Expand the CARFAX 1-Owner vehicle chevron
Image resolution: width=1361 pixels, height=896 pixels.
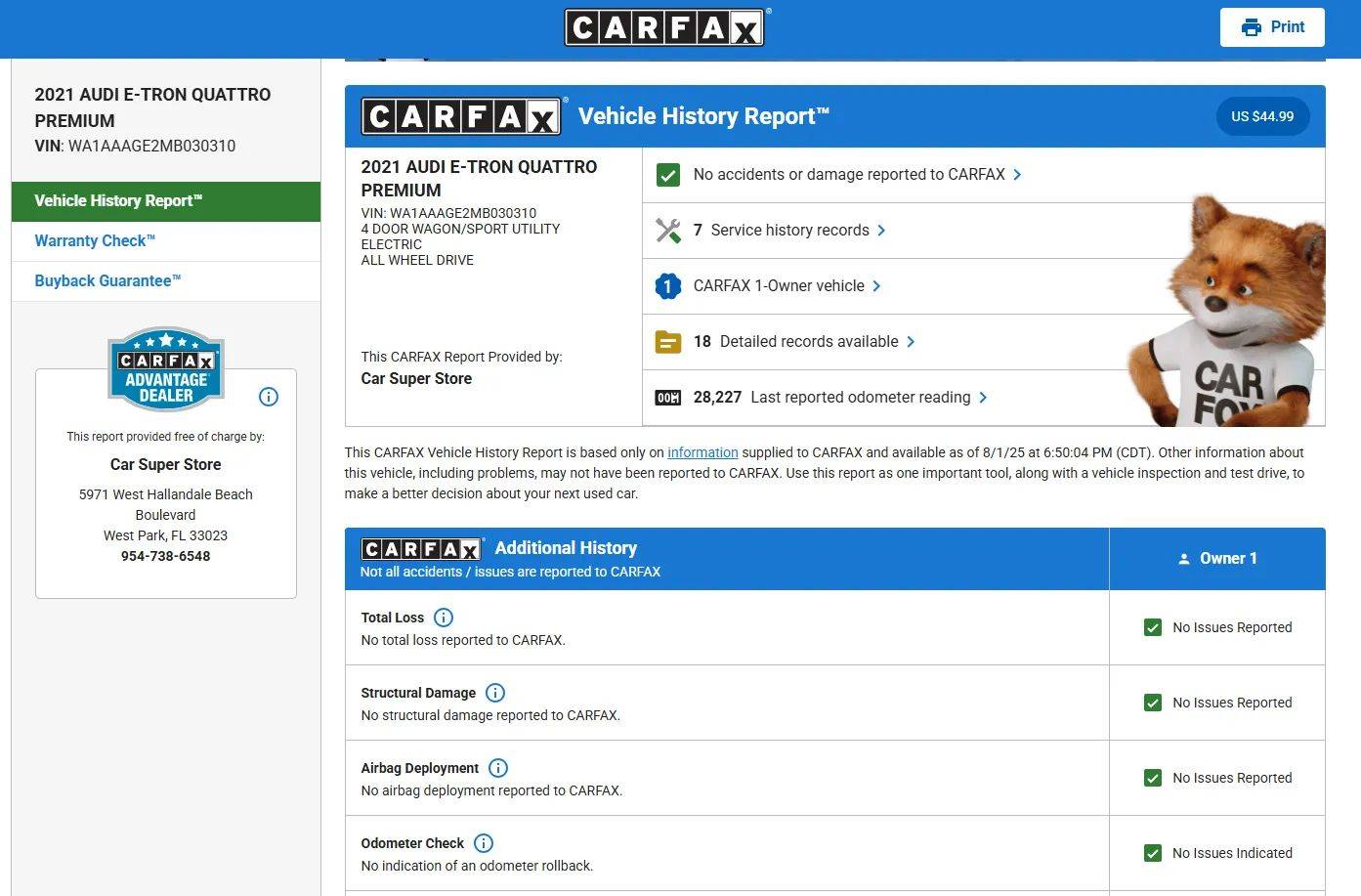coord(877,286)
